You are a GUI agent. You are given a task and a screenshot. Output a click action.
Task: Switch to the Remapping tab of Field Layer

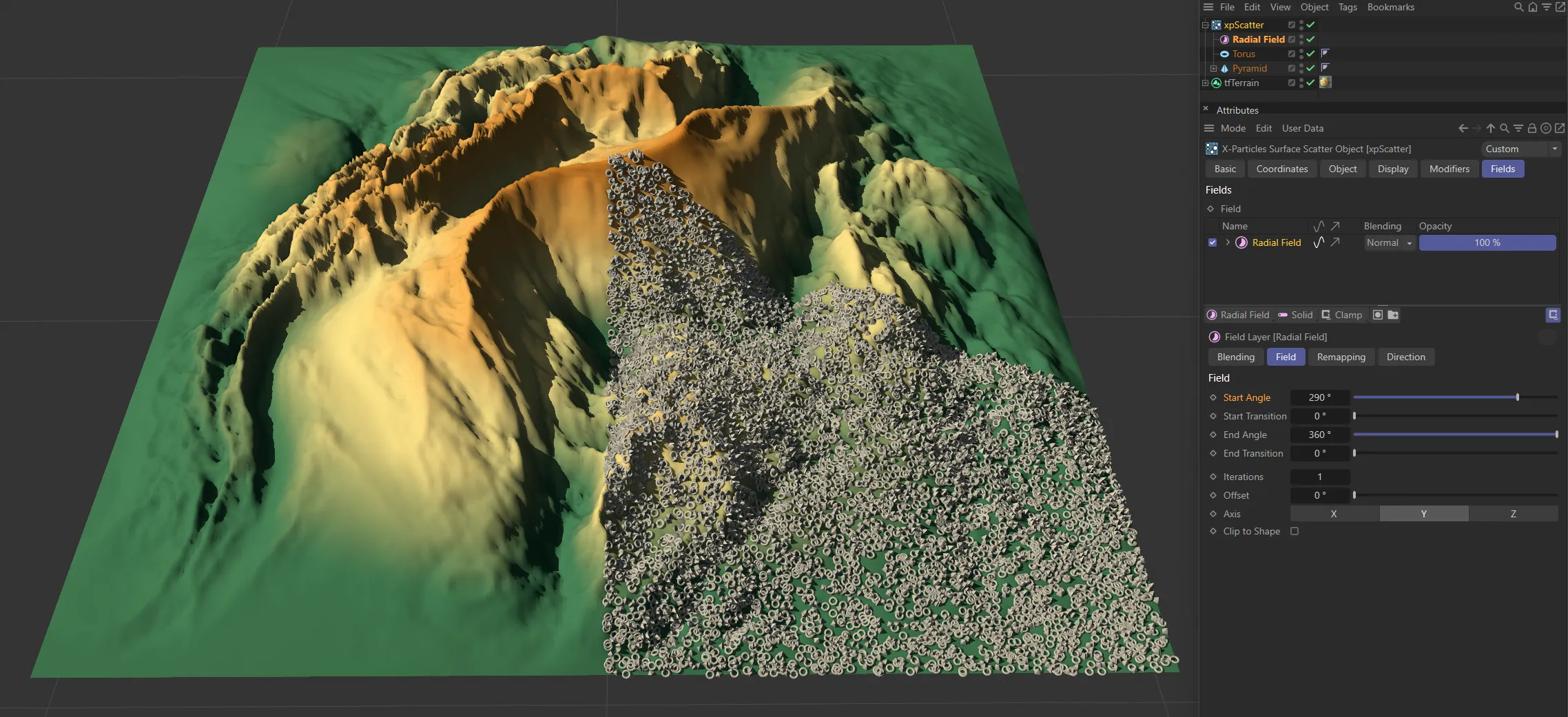[1341, 357]
